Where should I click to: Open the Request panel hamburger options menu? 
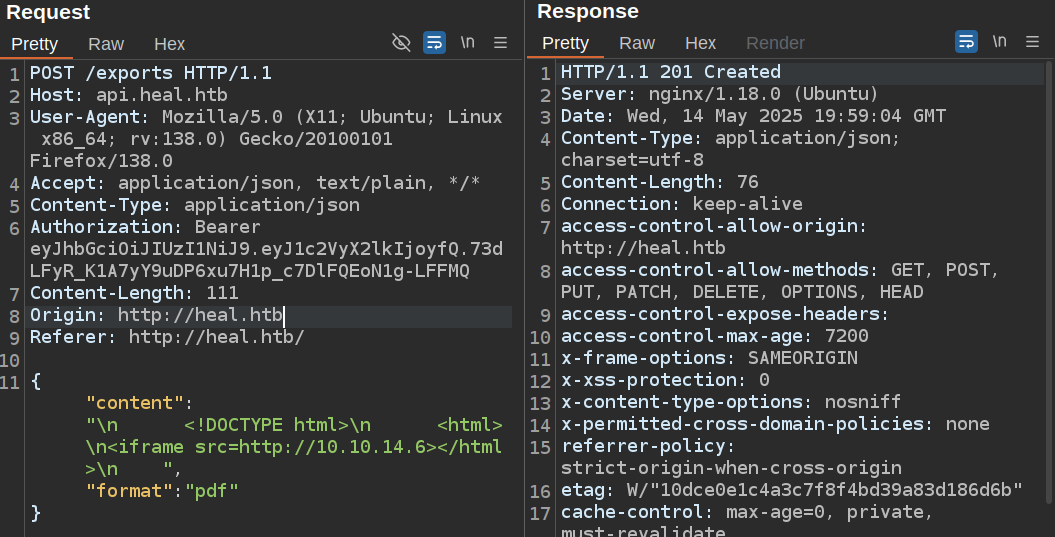[x=501, y=42]
